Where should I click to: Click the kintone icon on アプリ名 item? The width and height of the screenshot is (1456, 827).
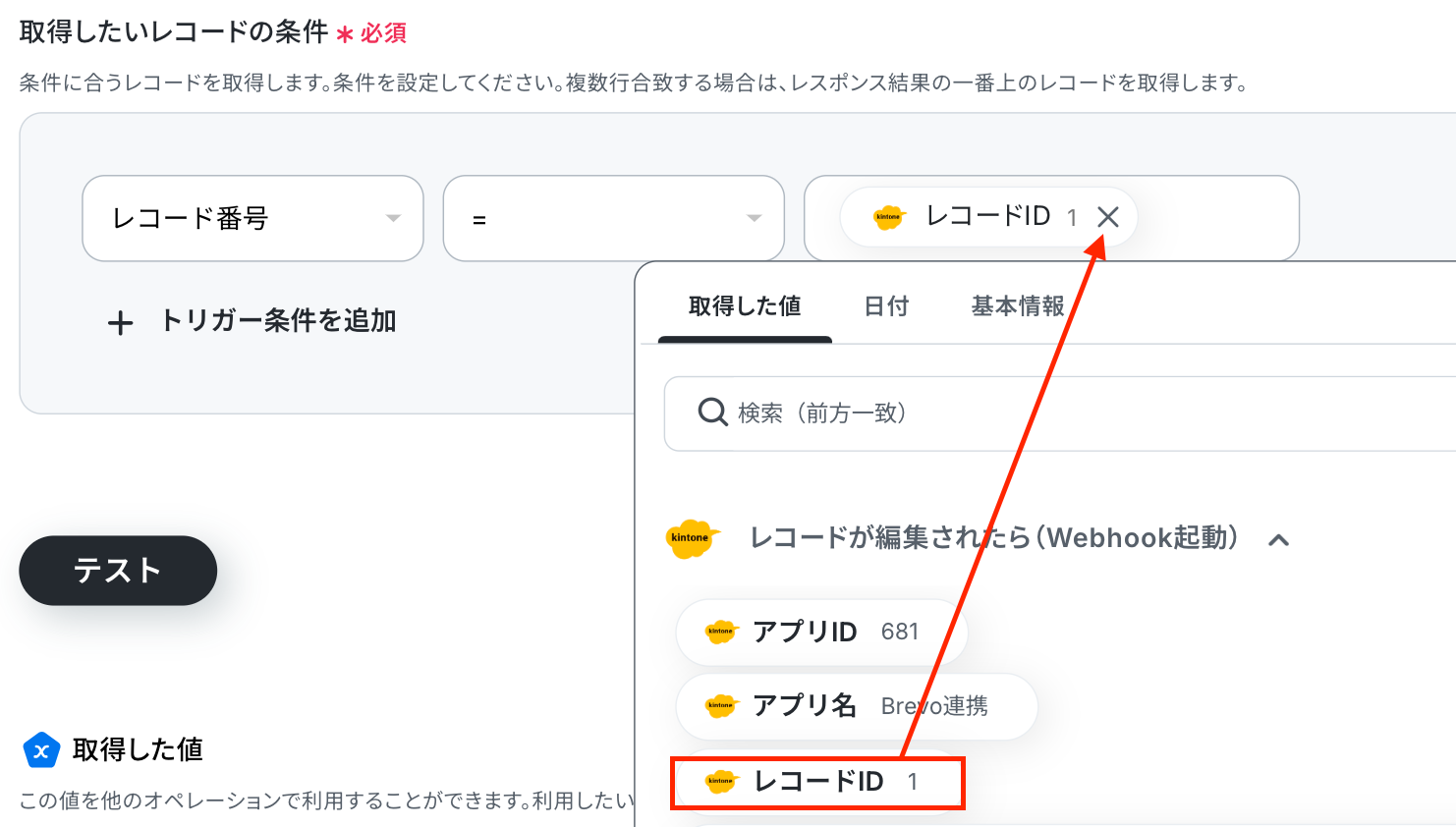(720, 705)
